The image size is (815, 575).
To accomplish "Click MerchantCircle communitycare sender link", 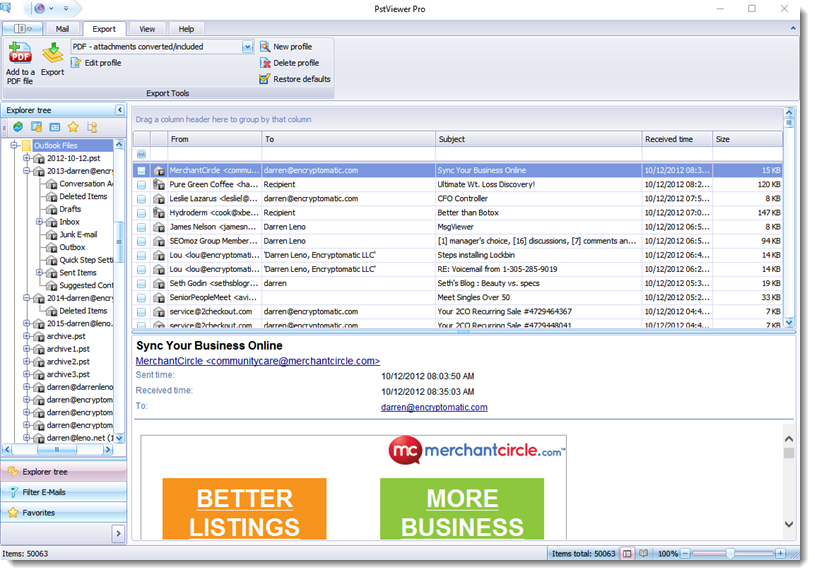I will pyautogui.click(x=258, y=361).
